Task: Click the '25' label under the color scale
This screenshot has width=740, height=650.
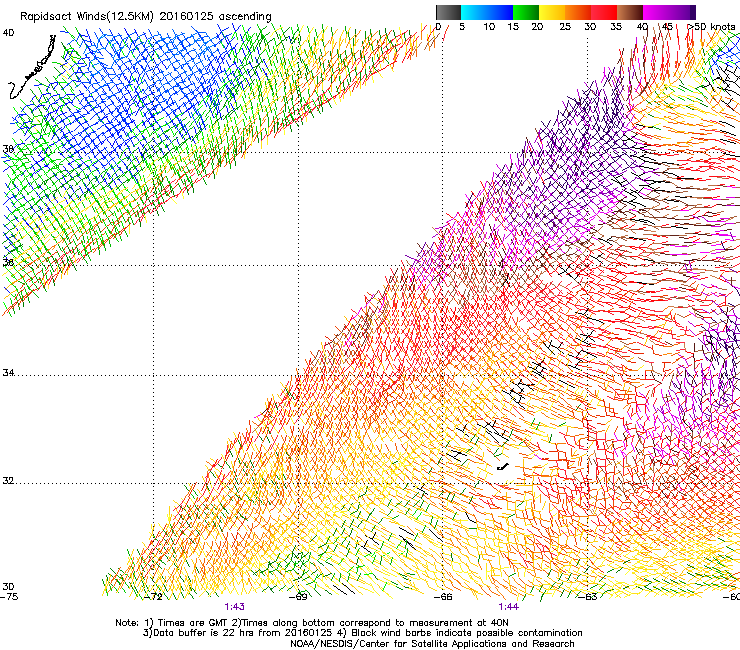Action: point(565,27)
